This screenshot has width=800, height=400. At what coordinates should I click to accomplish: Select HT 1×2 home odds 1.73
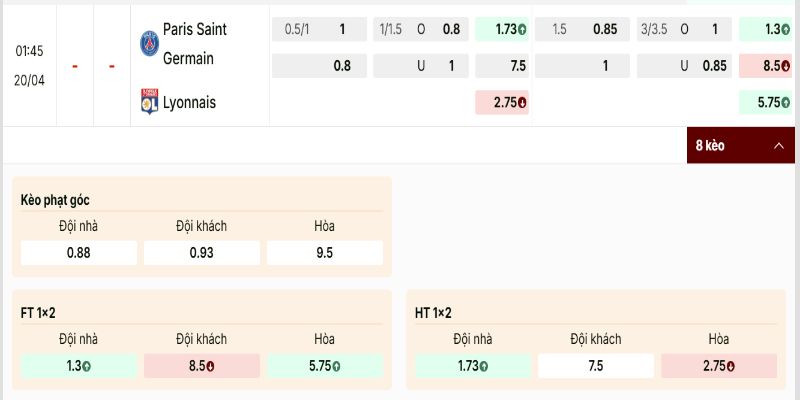472,366
